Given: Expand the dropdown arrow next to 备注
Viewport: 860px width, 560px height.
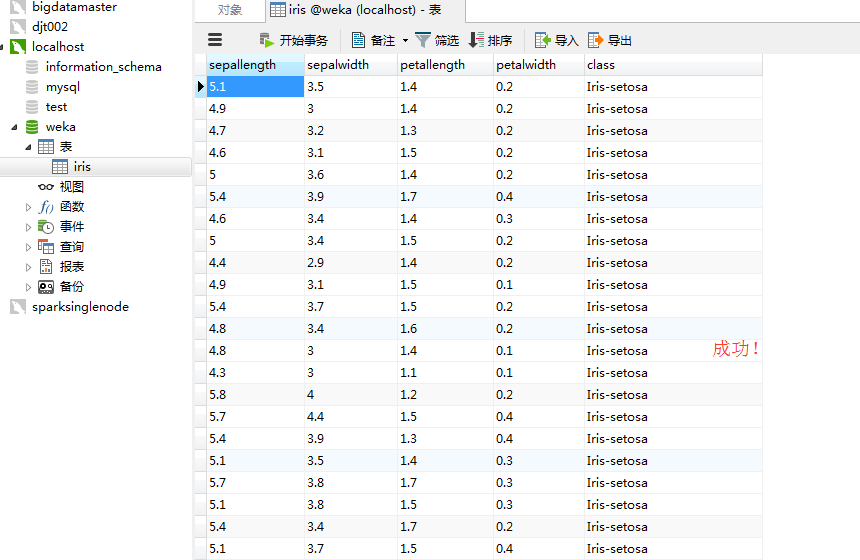Looking at the screenshot, I should (x=405, y=40).
